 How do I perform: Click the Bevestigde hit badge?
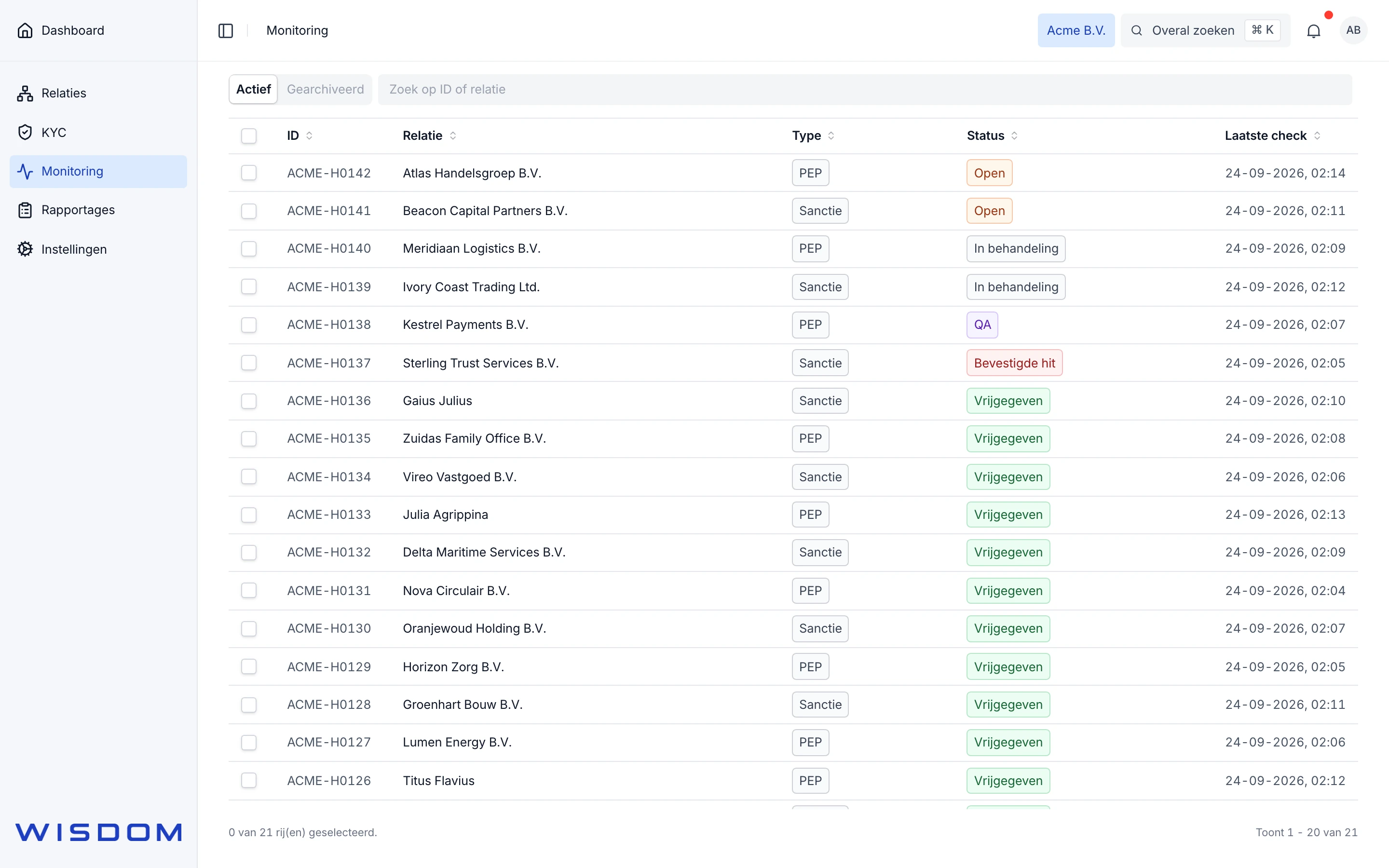click(x=1014, y=363)
